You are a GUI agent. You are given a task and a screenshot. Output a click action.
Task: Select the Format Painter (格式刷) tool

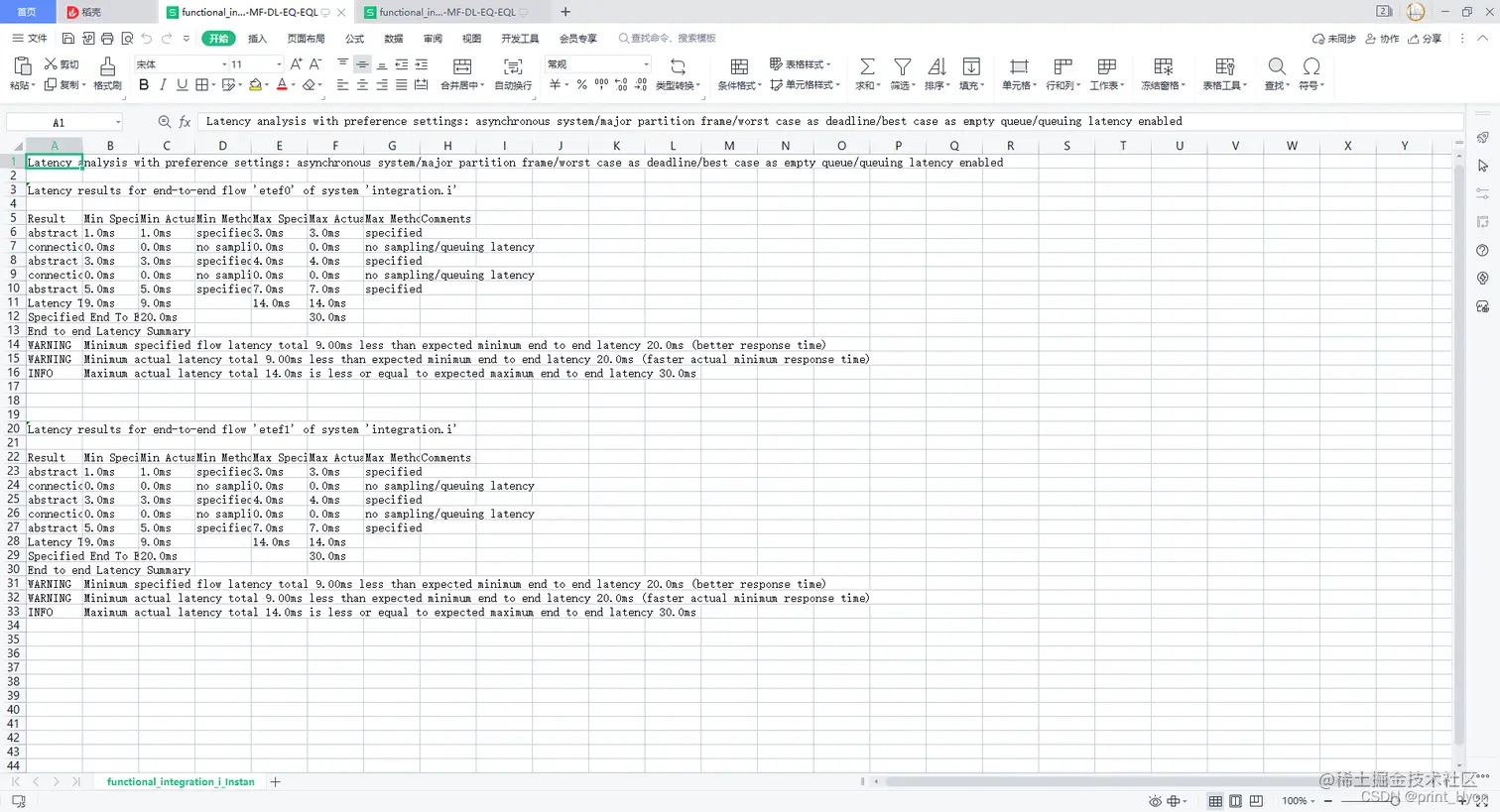pos(107,73)
